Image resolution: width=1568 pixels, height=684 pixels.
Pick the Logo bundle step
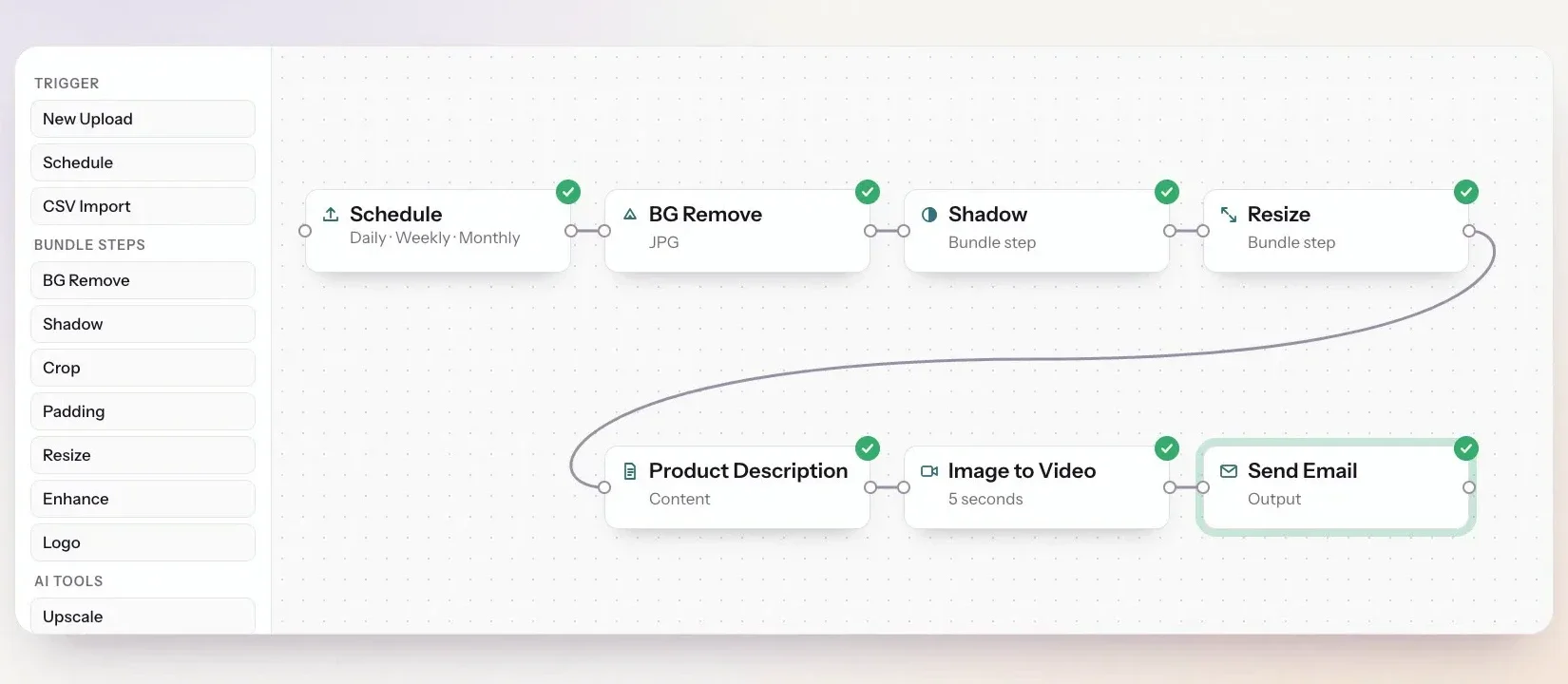143,542
